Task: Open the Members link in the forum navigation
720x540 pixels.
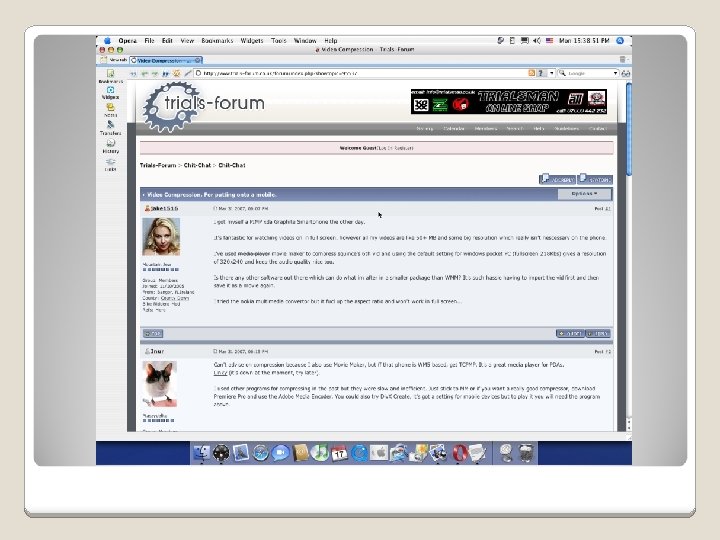Action: 486,129
